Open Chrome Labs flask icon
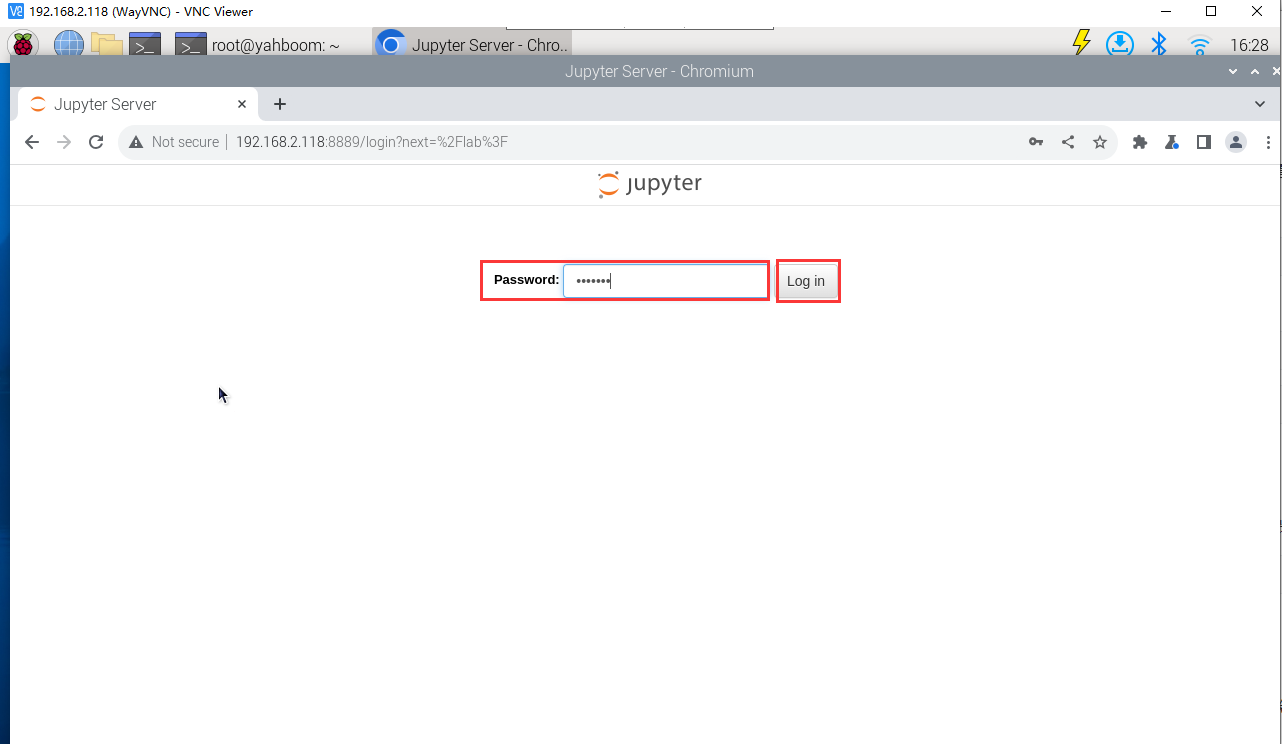The height and width of the screenshot is (744, 1282). click(x=1172, y=142)
